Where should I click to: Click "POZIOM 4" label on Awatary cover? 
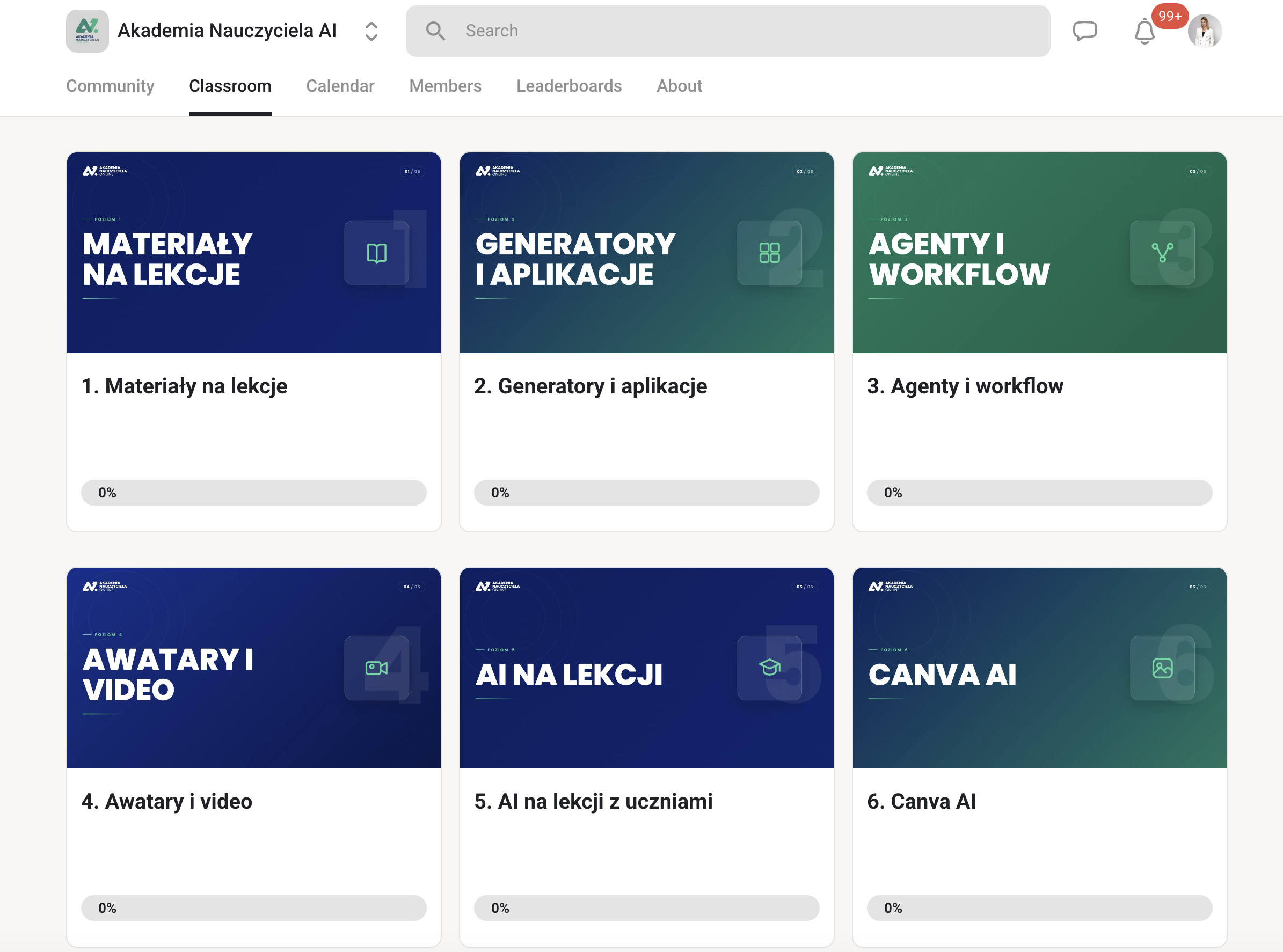coord(108,634)
